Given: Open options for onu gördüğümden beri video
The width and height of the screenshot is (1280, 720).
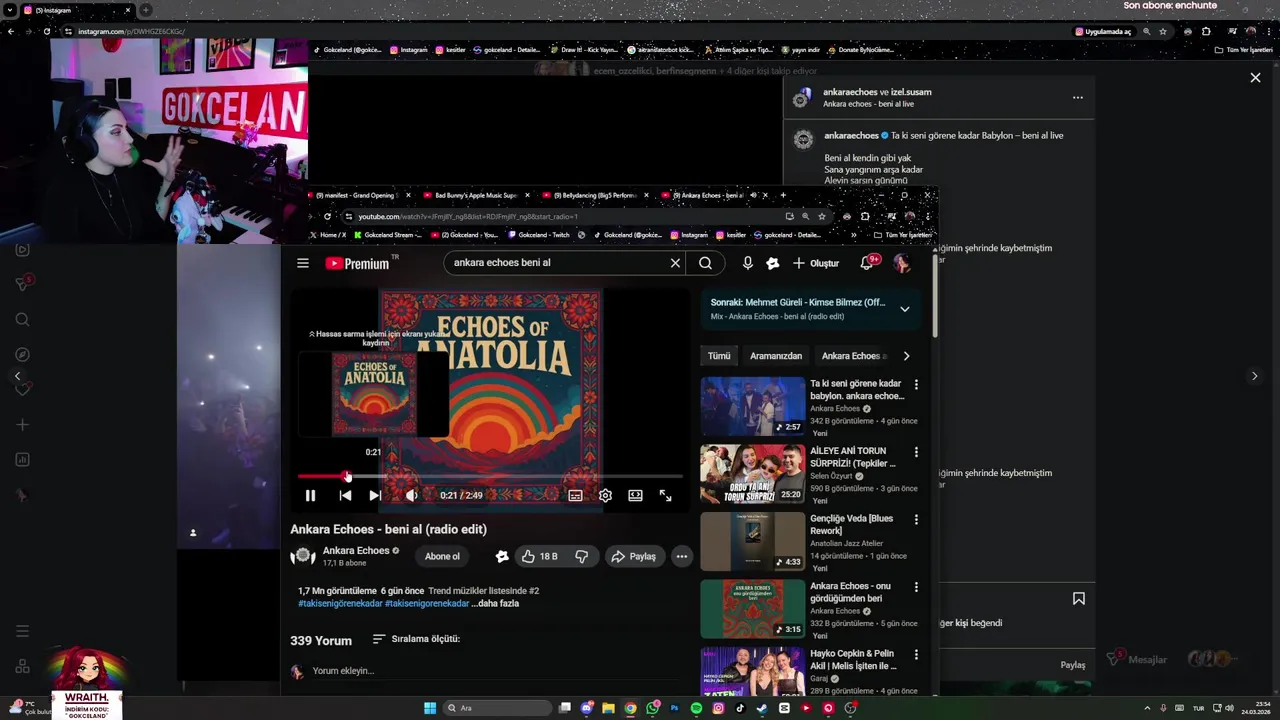Looking at the screenshot, I should coord(916,587).
